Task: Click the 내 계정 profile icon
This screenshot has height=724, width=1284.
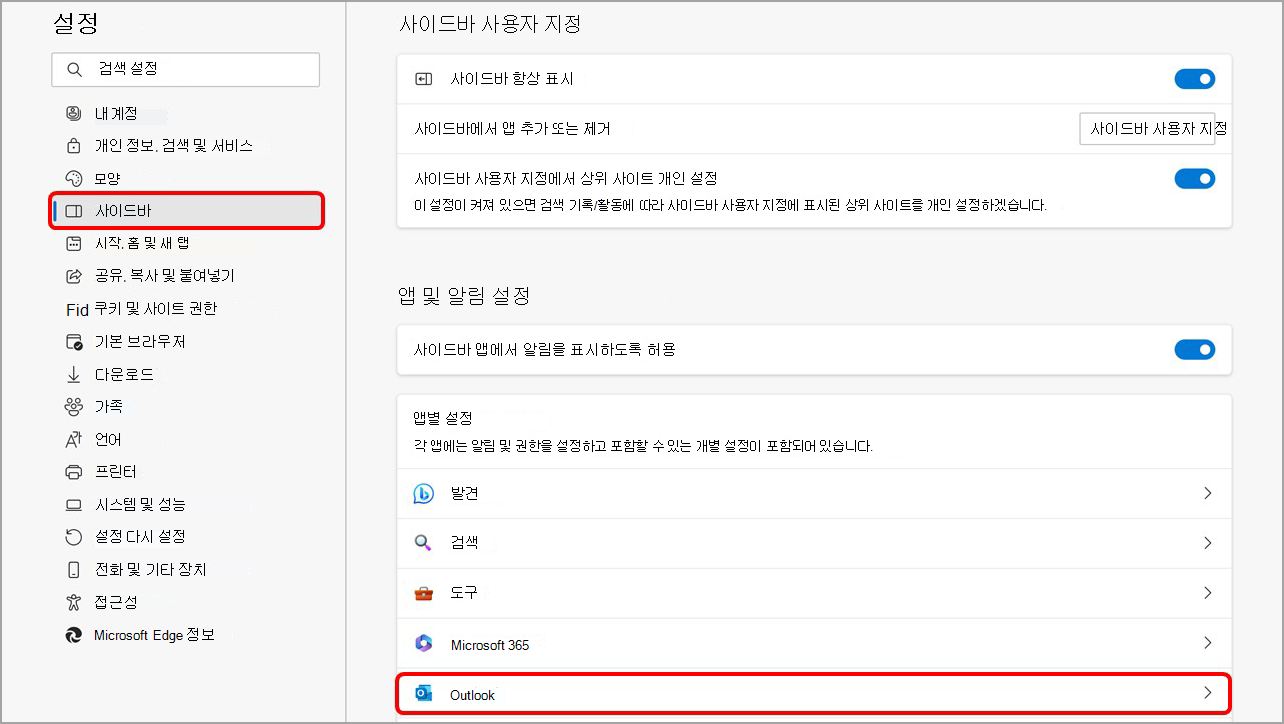Action: pos(73,113)
